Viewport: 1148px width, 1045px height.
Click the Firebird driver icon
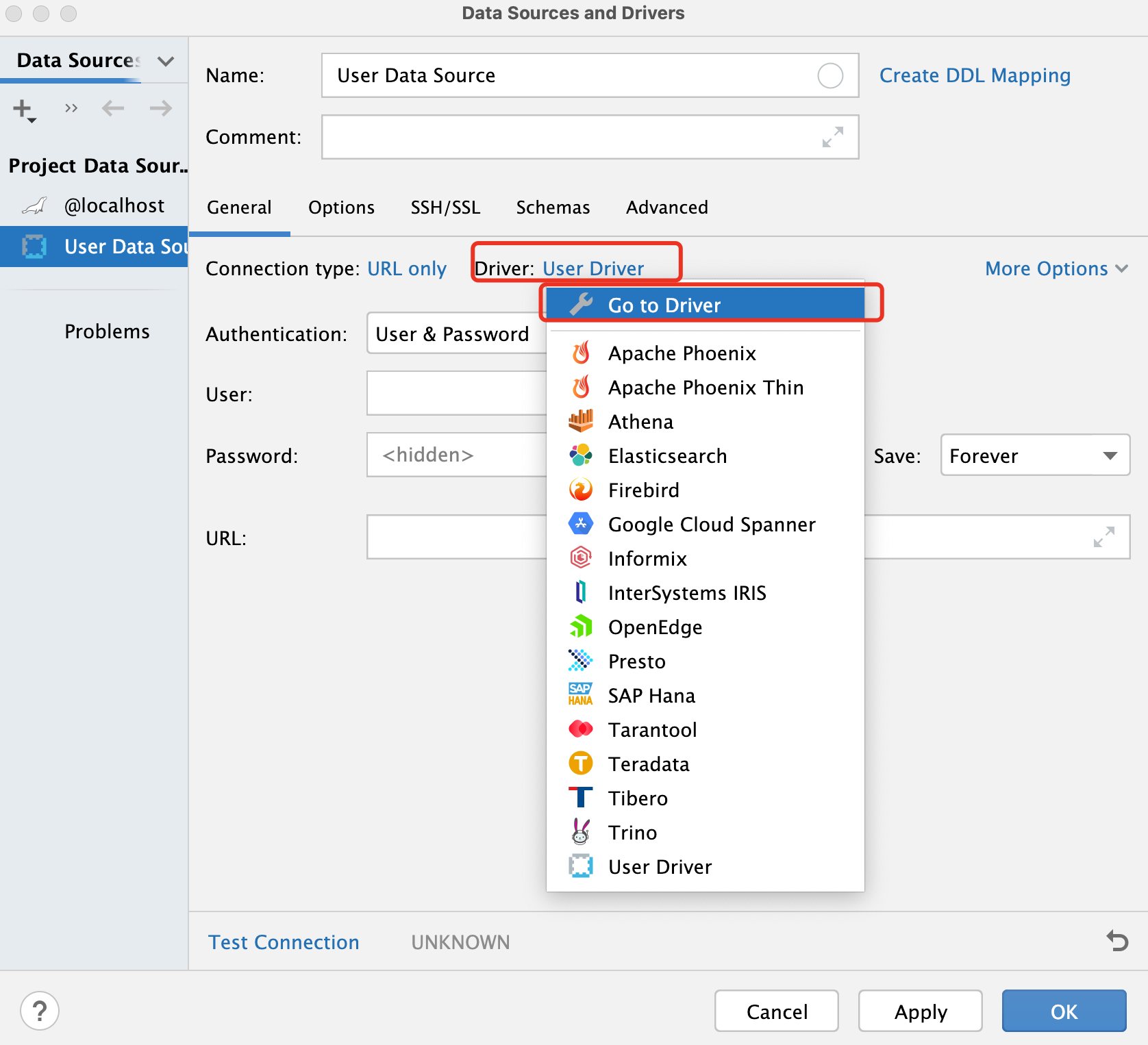point(581,490)
